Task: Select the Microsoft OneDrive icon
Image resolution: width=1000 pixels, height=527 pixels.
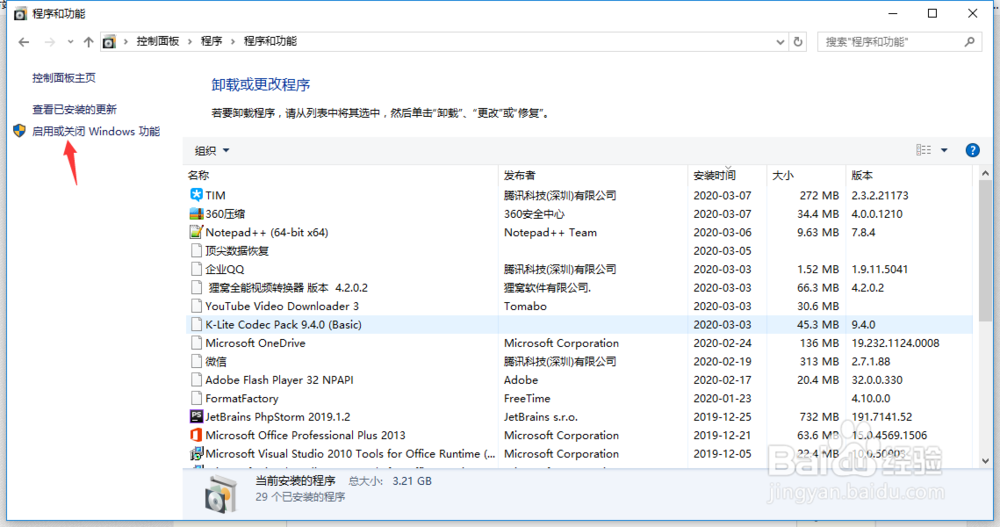Action: (x=196, y=343)
